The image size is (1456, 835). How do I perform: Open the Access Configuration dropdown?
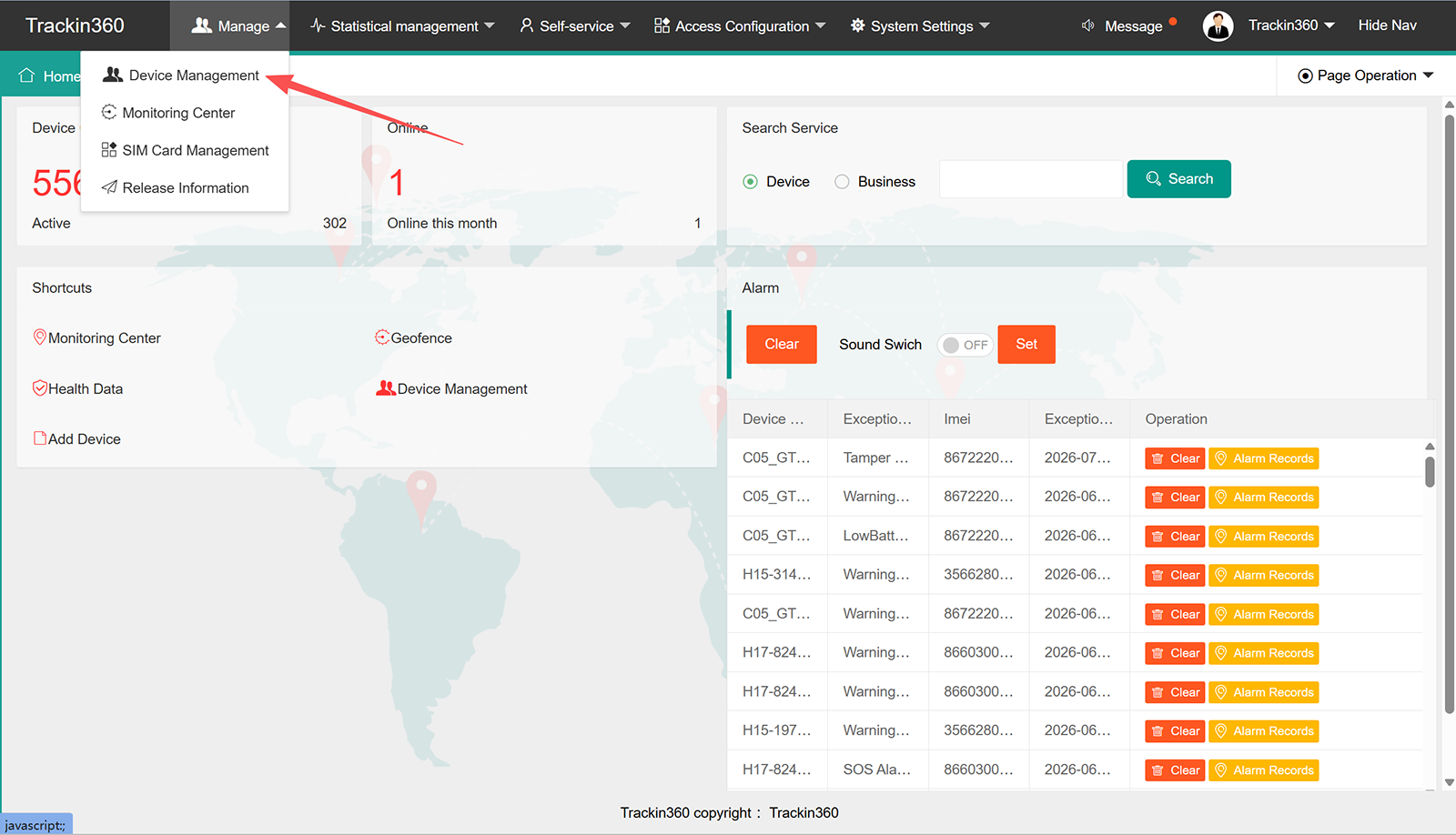coord(739,25)
